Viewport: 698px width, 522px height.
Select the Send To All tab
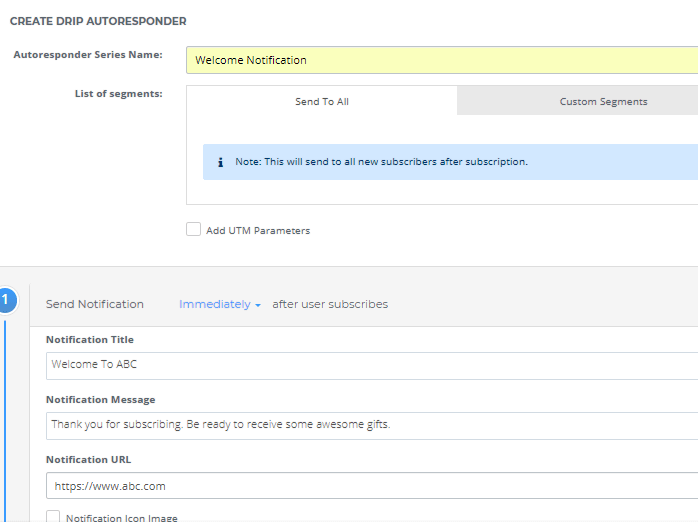(x=322, y=101)
